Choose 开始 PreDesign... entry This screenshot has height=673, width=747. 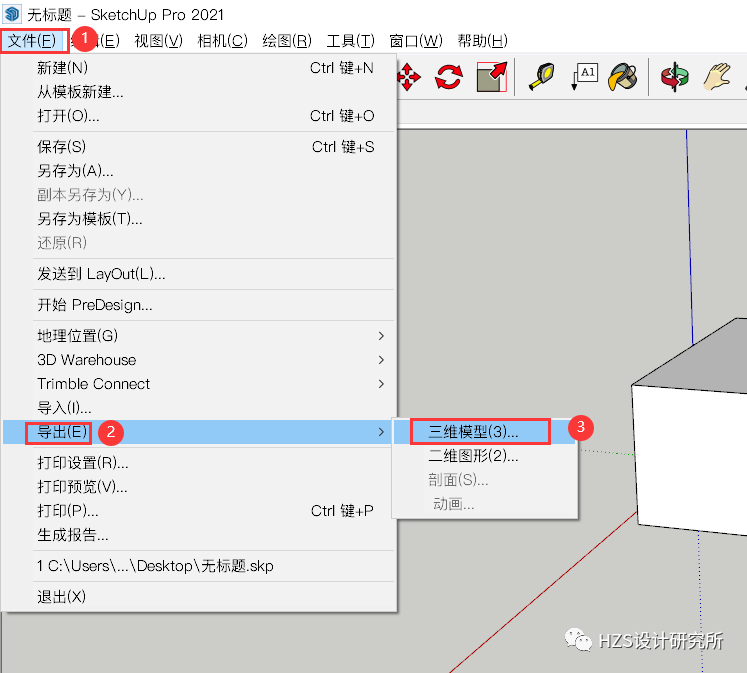click(199, 305)
